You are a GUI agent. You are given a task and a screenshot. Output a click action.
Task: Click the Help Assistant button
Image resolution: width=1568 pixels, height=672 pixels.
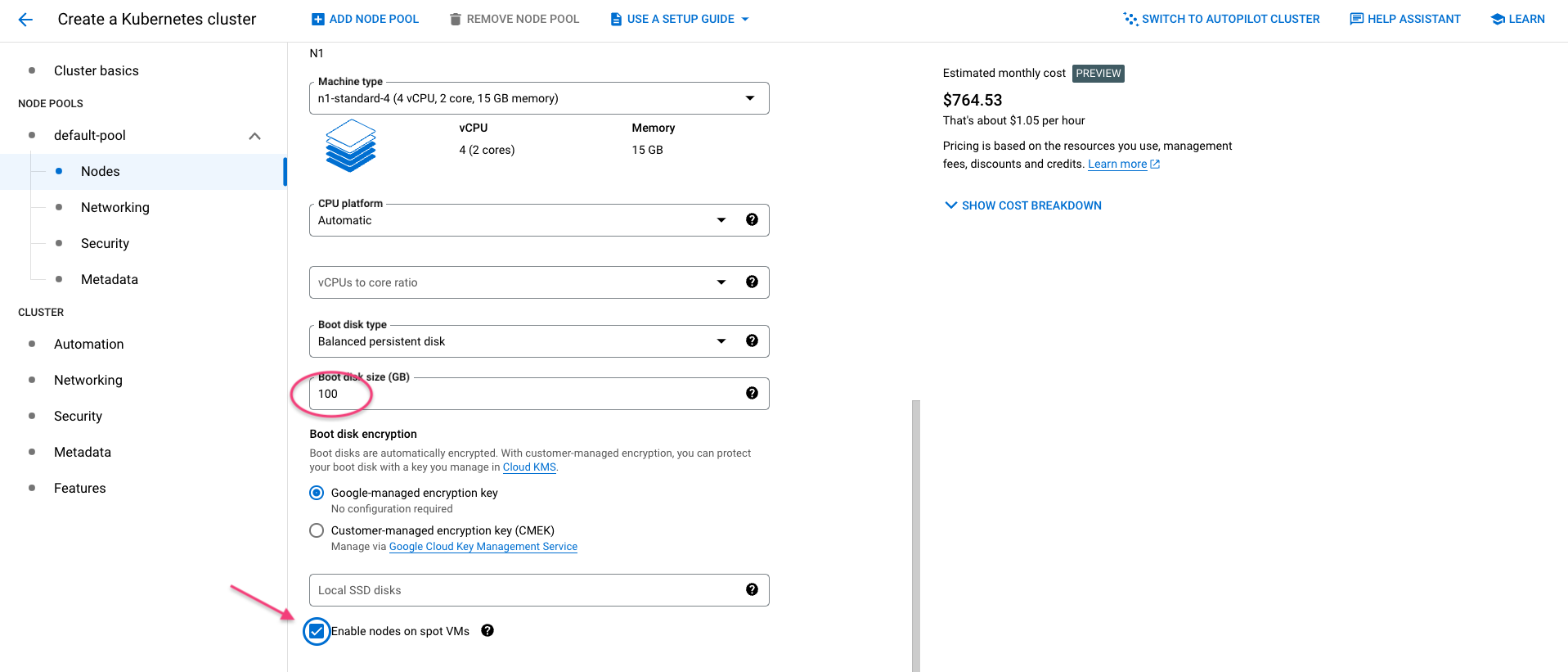(1405, 19)
